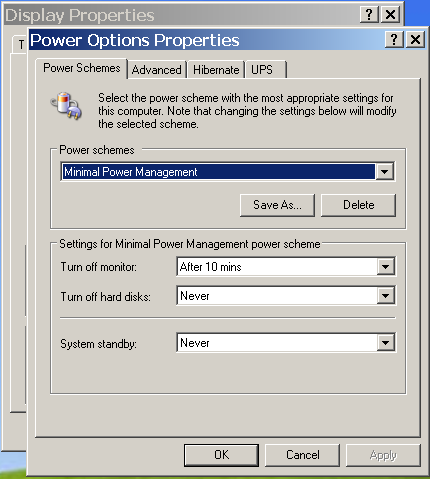Click the Apply button
Image resolution: width=430 pixels, height=479 pixels.
coord(383,455)
